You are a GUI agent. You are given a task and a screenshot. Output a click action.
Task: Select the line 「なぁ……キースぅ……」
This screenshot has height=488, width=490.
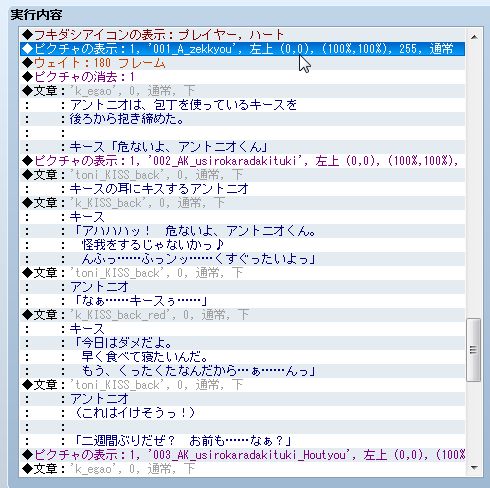pos(243,301)
